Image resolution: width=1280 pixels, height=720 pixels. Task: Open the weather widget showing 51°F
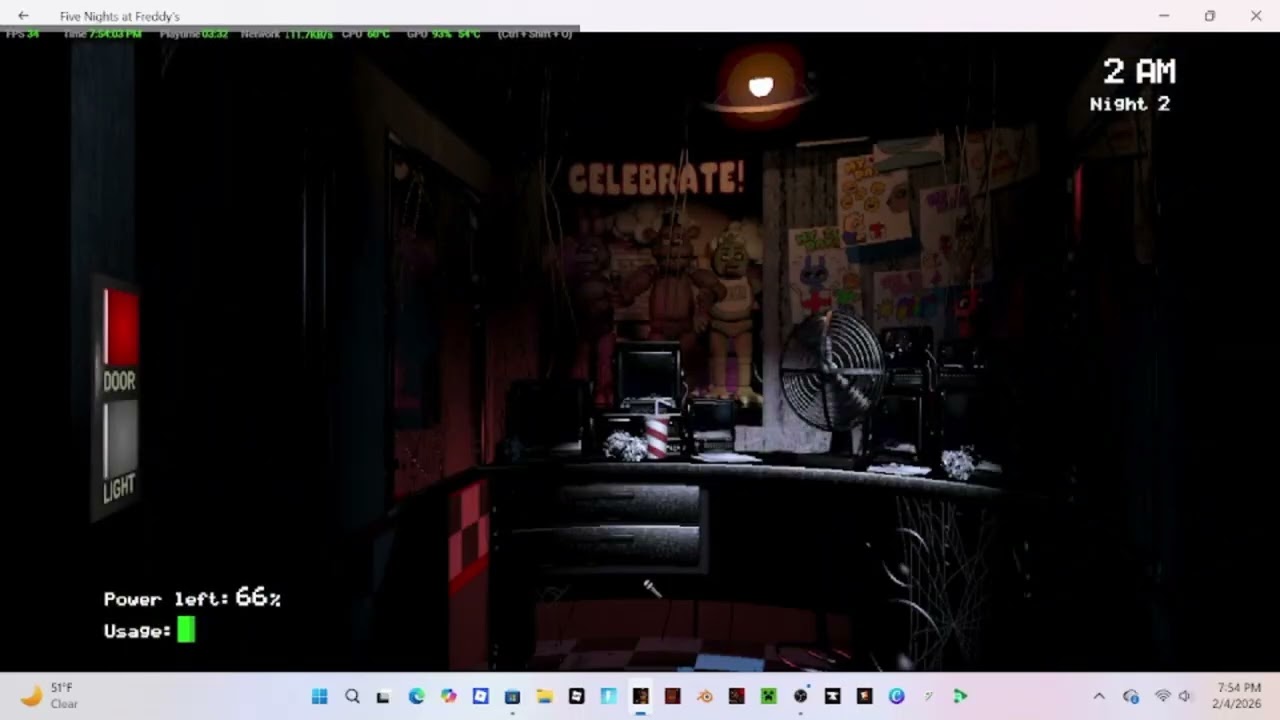tap(50, 696)
